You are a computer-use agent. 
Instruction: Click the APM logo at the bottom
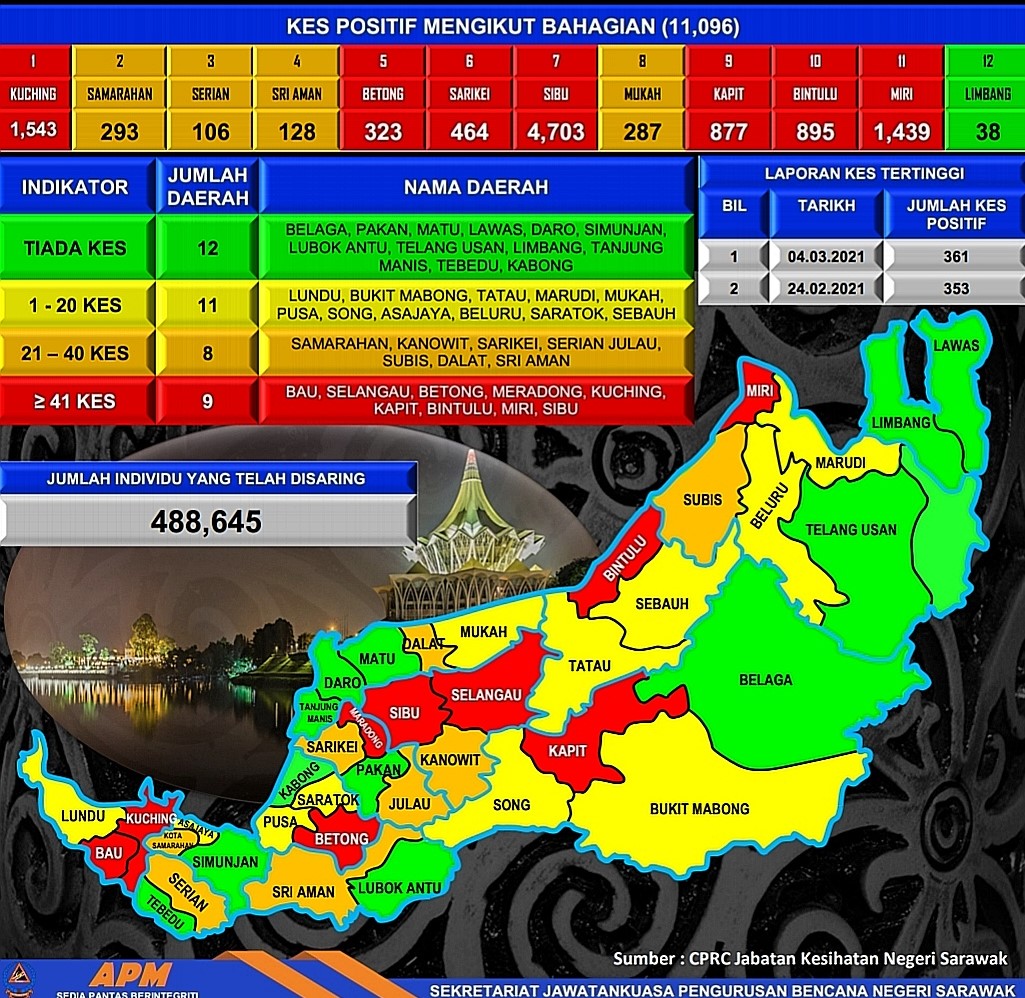point(131,975)
